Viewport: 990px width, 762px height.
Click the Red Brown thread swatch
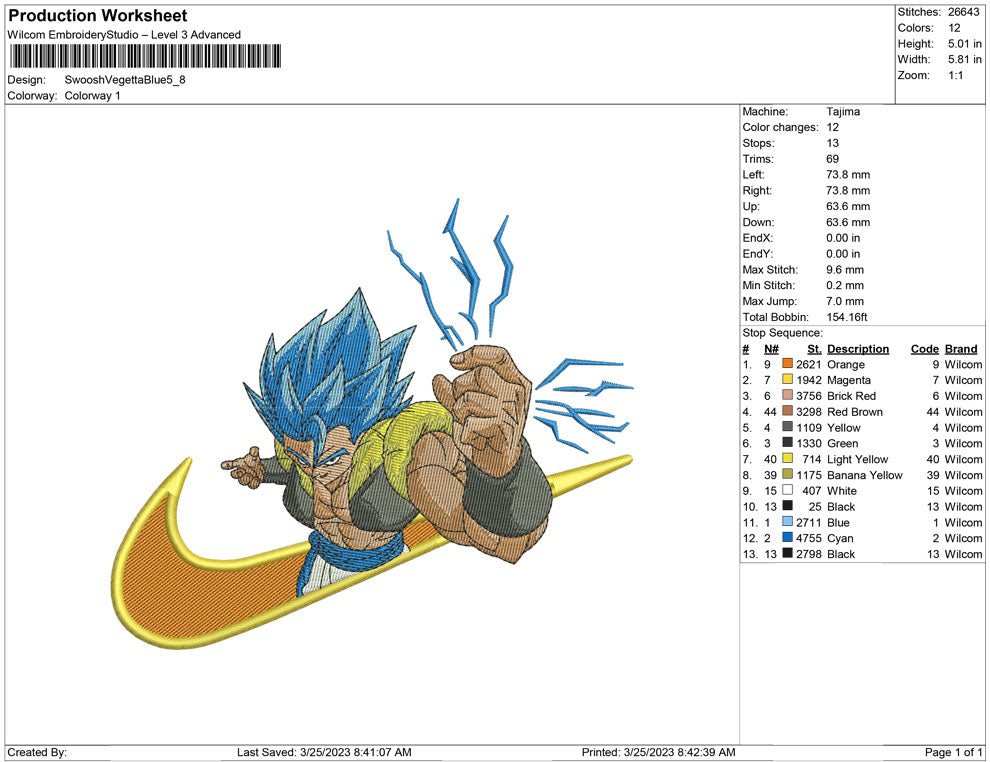click(x=787, y=411)
